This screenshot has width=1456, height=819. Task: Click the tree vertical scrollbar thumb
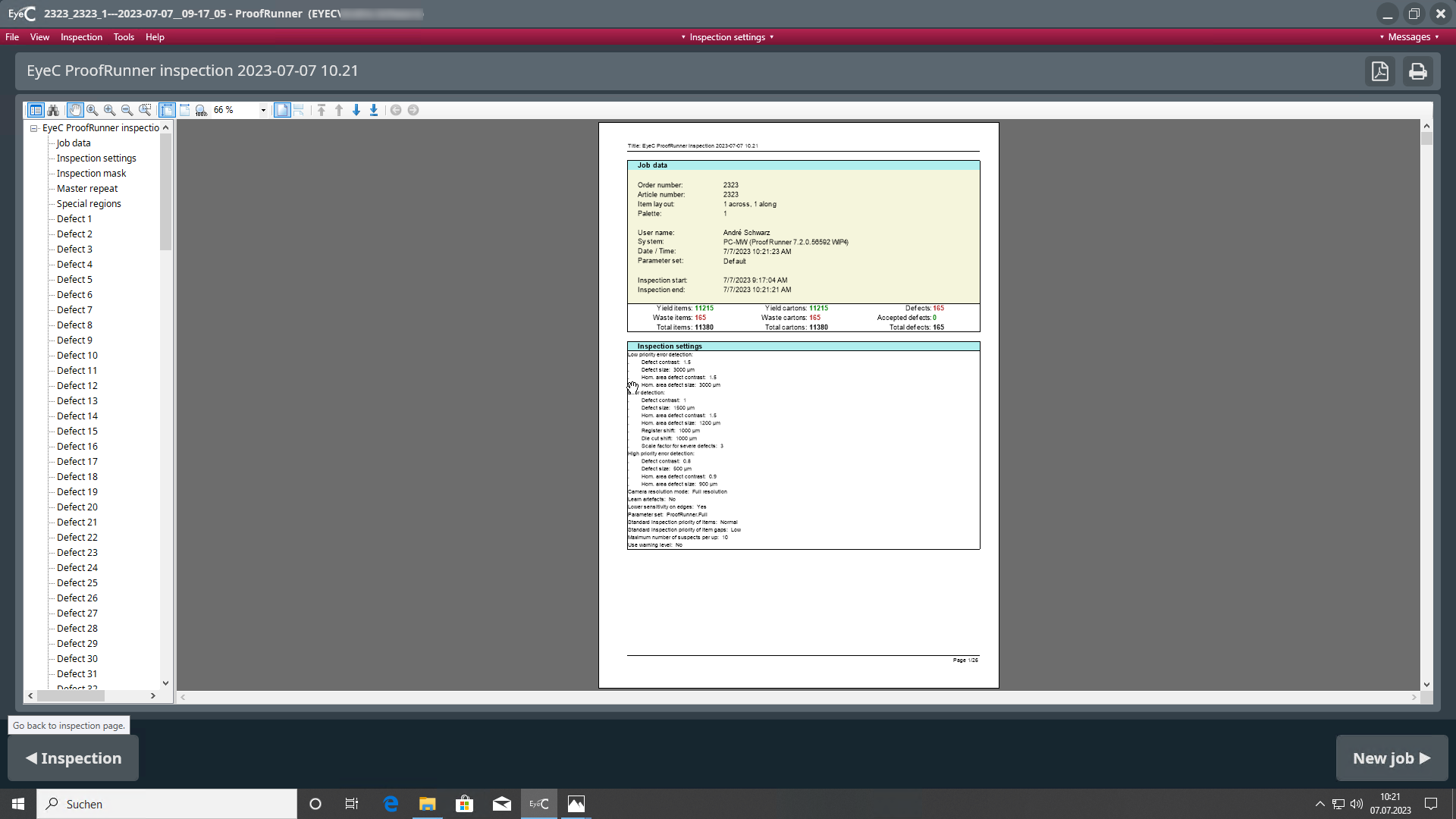165,193
